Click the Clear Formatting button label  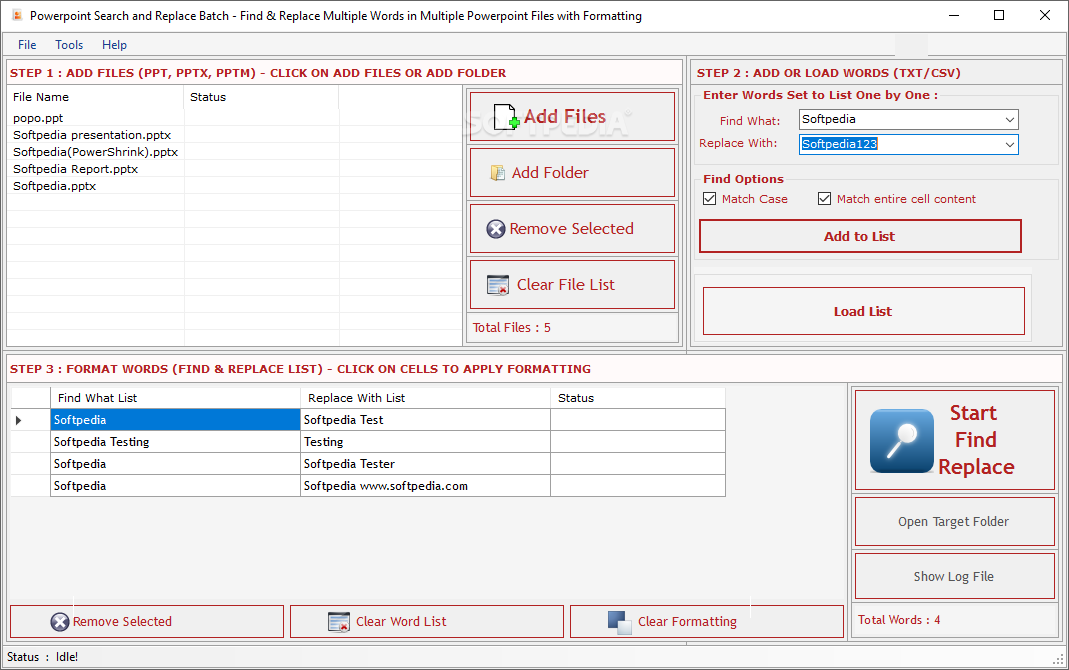coord(687,622)
